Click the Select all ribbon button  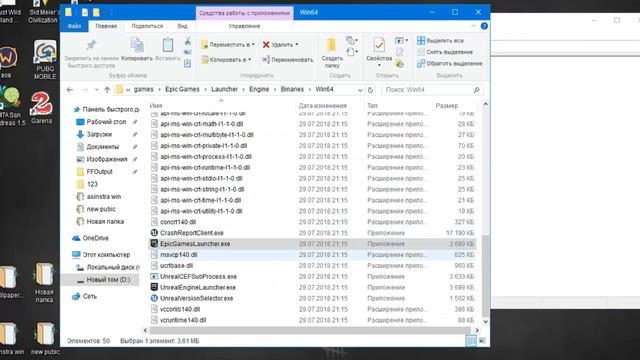(440, 40)
